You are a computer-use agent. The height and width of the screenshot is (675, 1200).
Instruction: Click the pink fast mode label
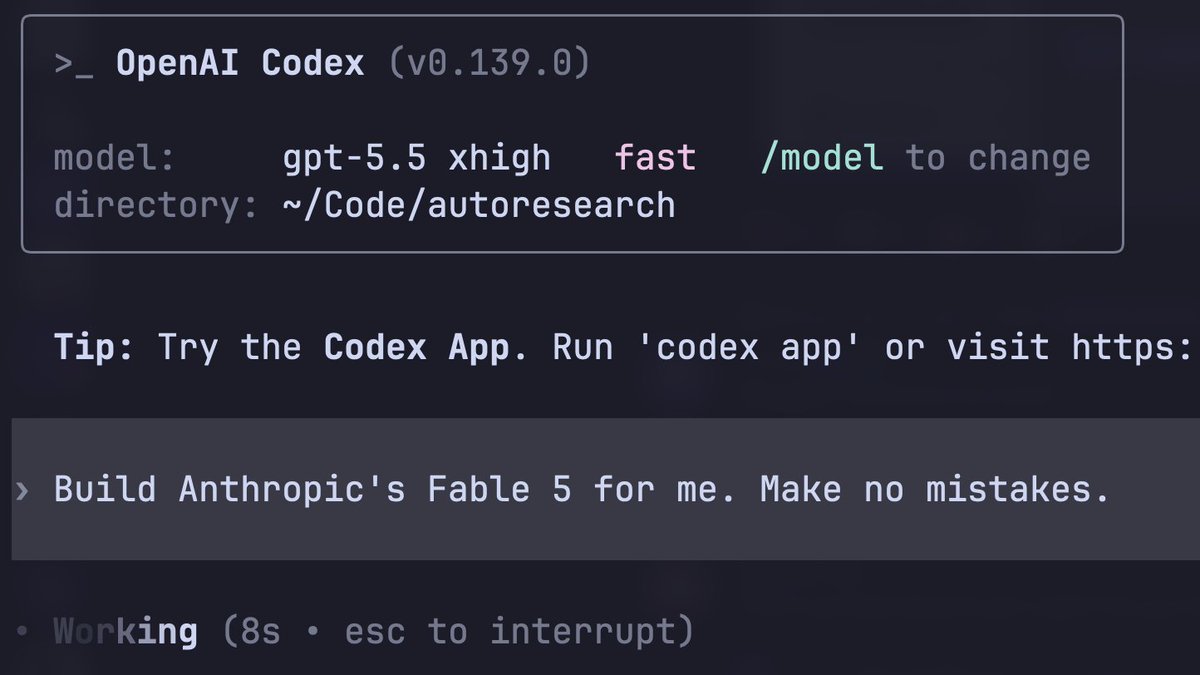point(655,158)
